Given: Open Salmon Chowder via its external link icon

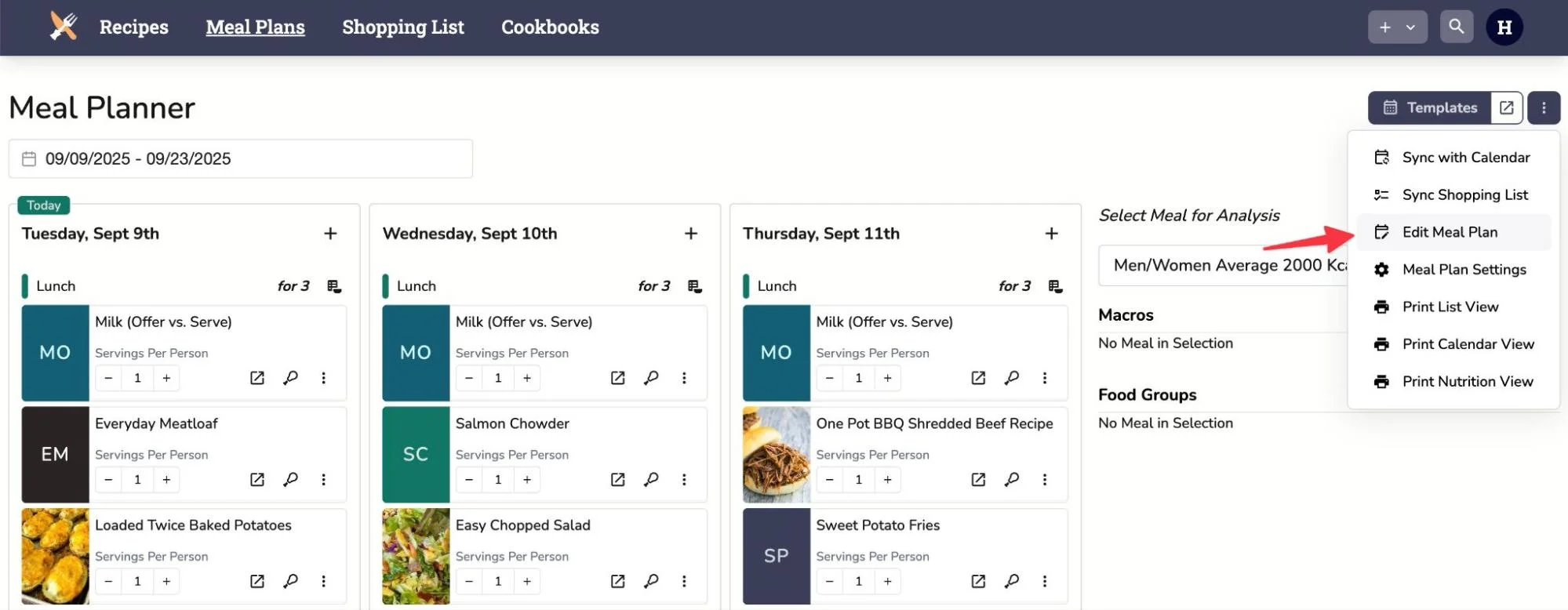Looking at the screenshot, I should coord(617,479).
